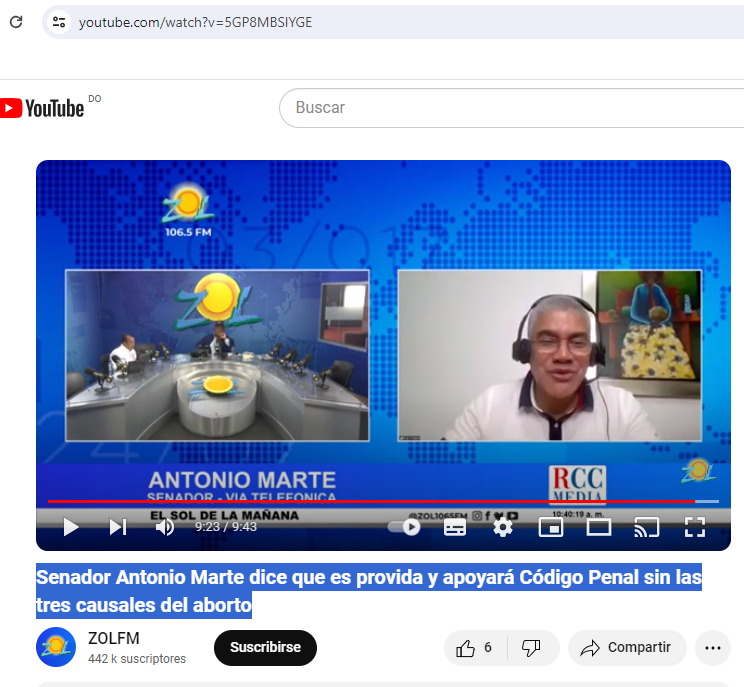The height and width of the screenshot is (687, 744).
Task: Focus the Buscar search field
Action: (512, 108)
